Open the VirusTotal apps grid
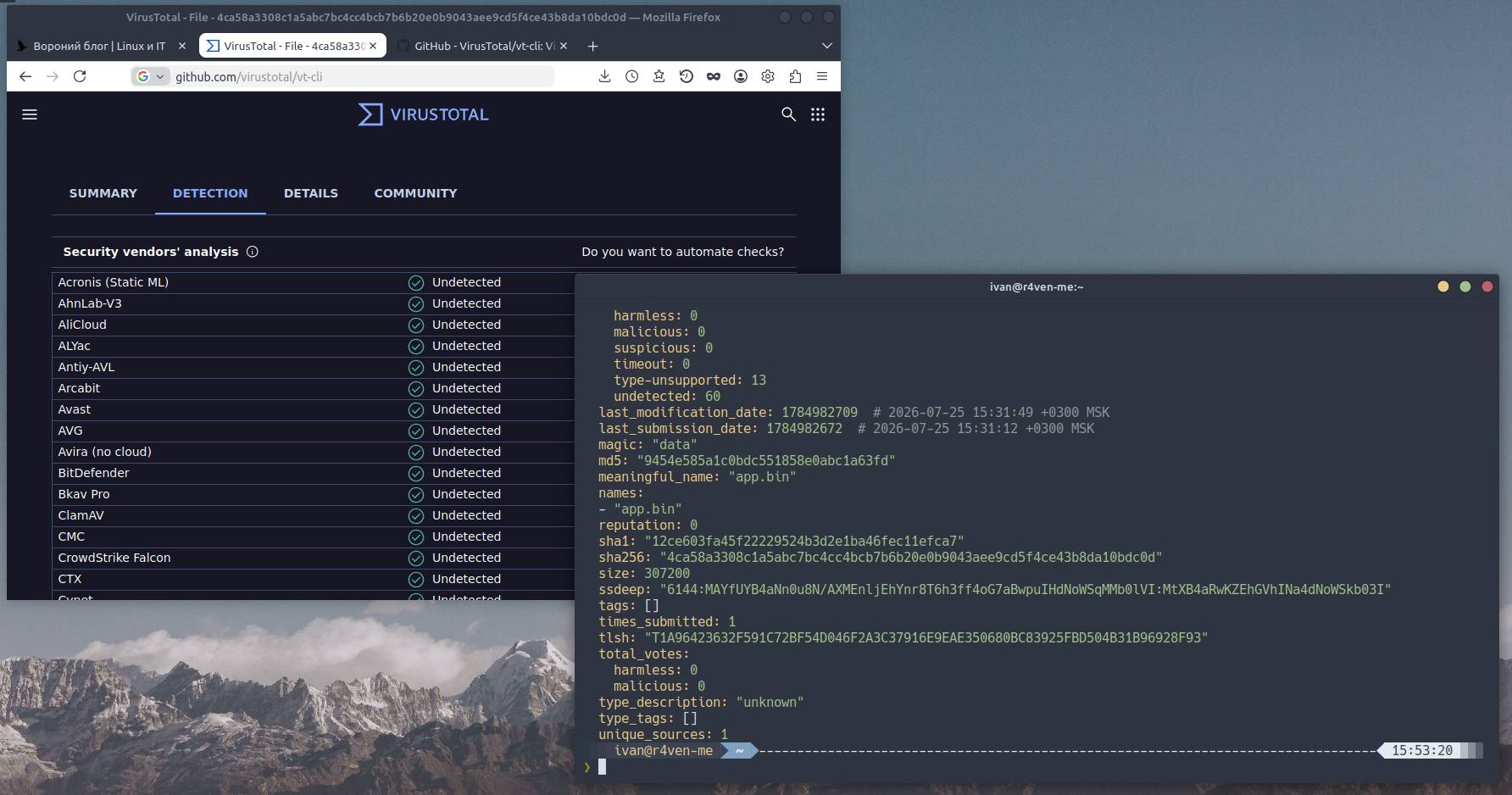This screenshot has width=1512, height=795. coord(818,114)
